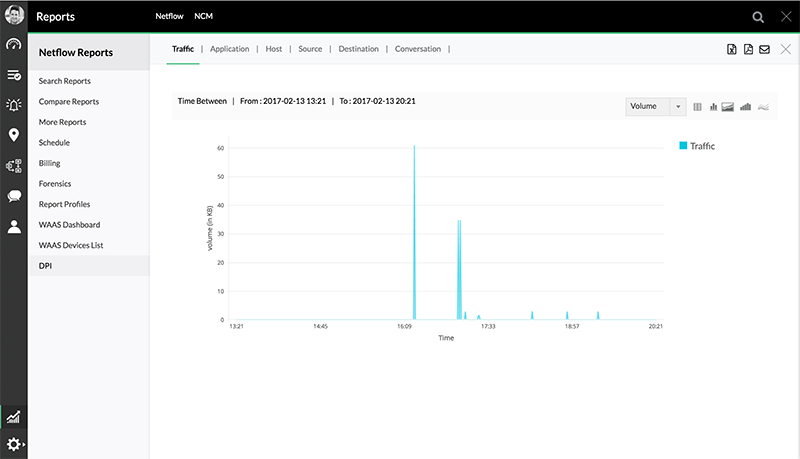Open the settings gear icon at bottom left

point(13,444)
